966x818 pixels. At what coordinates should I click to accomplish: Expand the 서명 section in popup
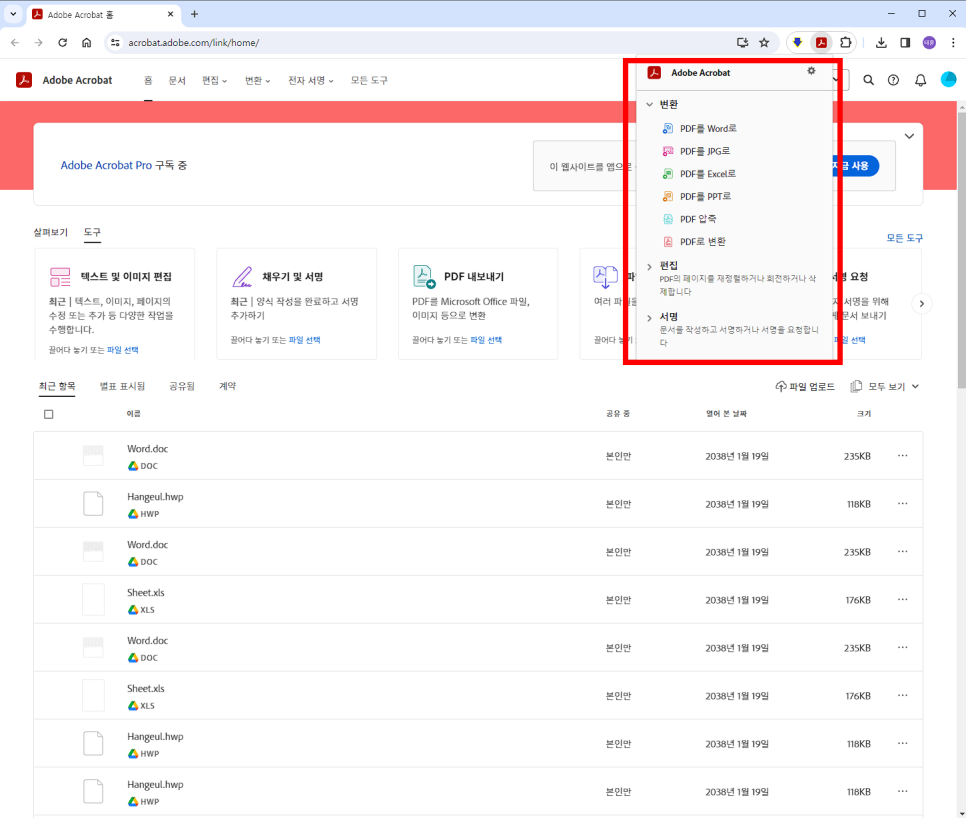tap(649, 318)
